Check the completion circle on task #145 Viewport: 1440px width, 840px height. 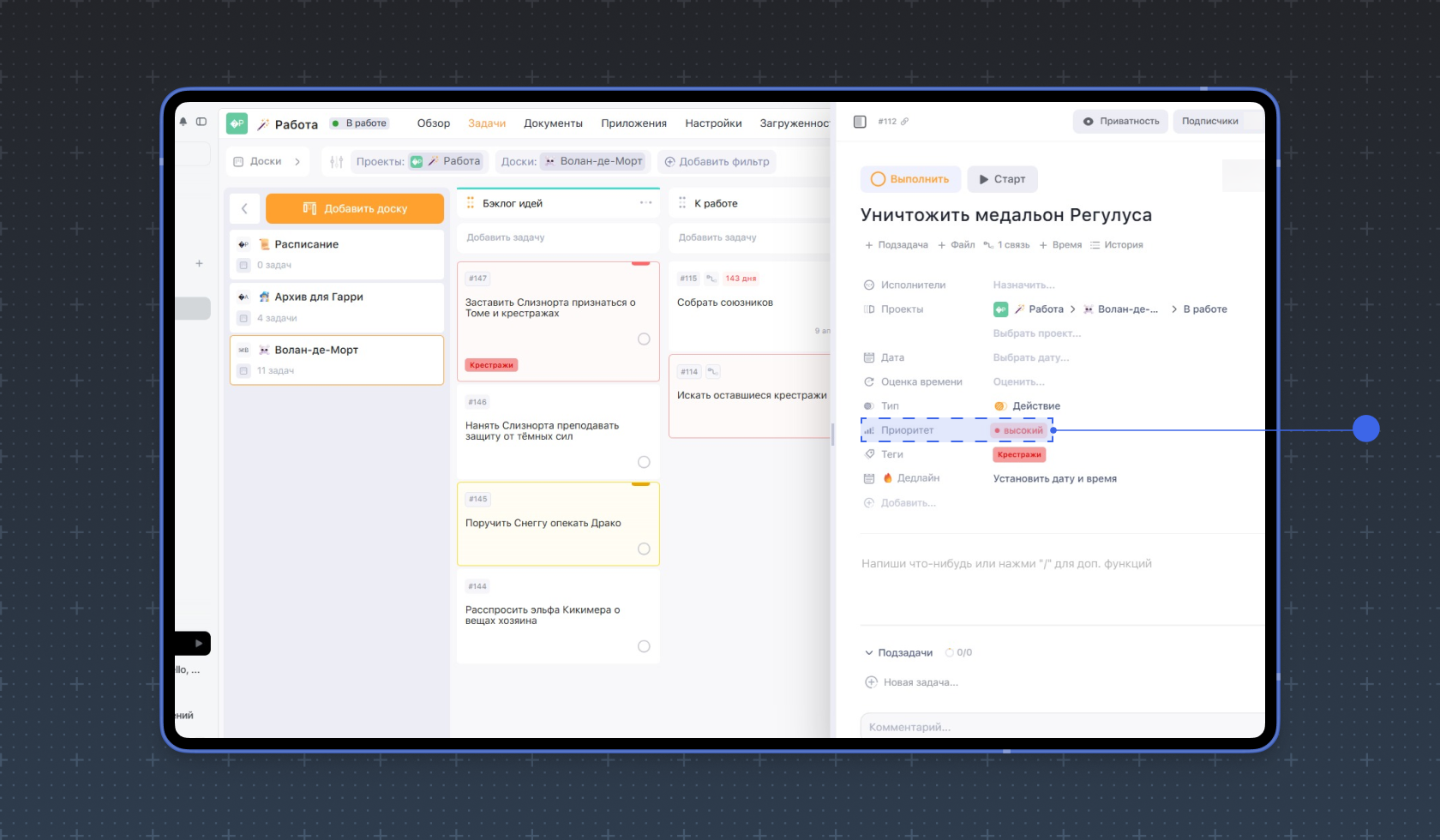click(x=644, y=549)
